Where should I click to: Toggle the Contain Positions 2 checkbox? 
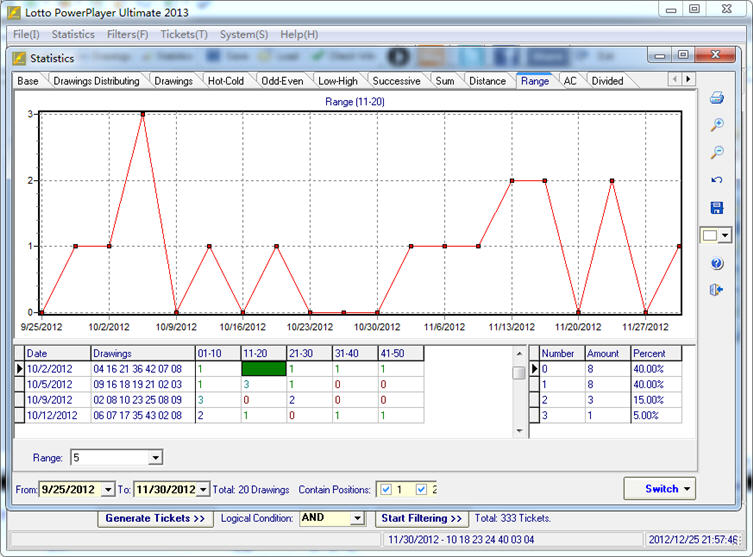click(421, 489)
